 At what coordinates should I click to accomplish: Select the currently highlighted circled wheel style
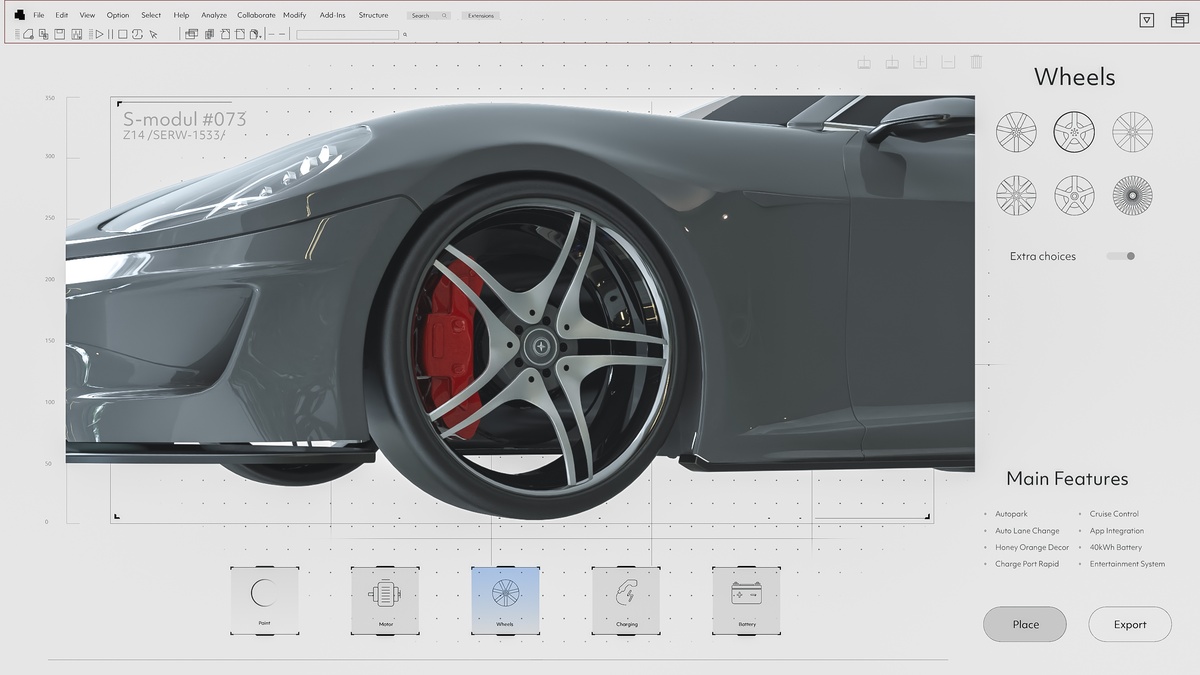tap(1073, 131)
